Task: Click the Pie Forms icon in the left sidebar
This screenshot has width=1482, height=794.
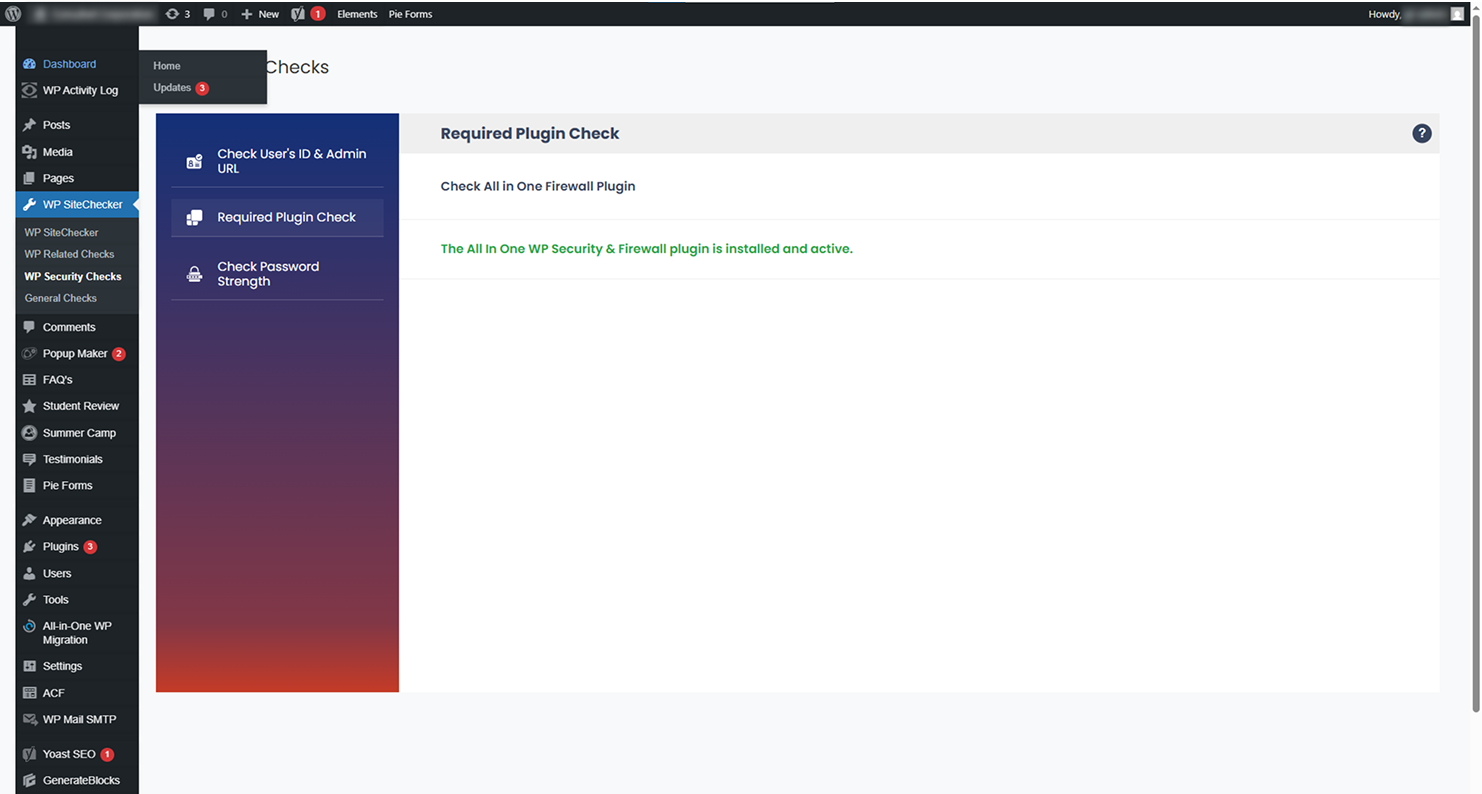Action: pos(29,485)
